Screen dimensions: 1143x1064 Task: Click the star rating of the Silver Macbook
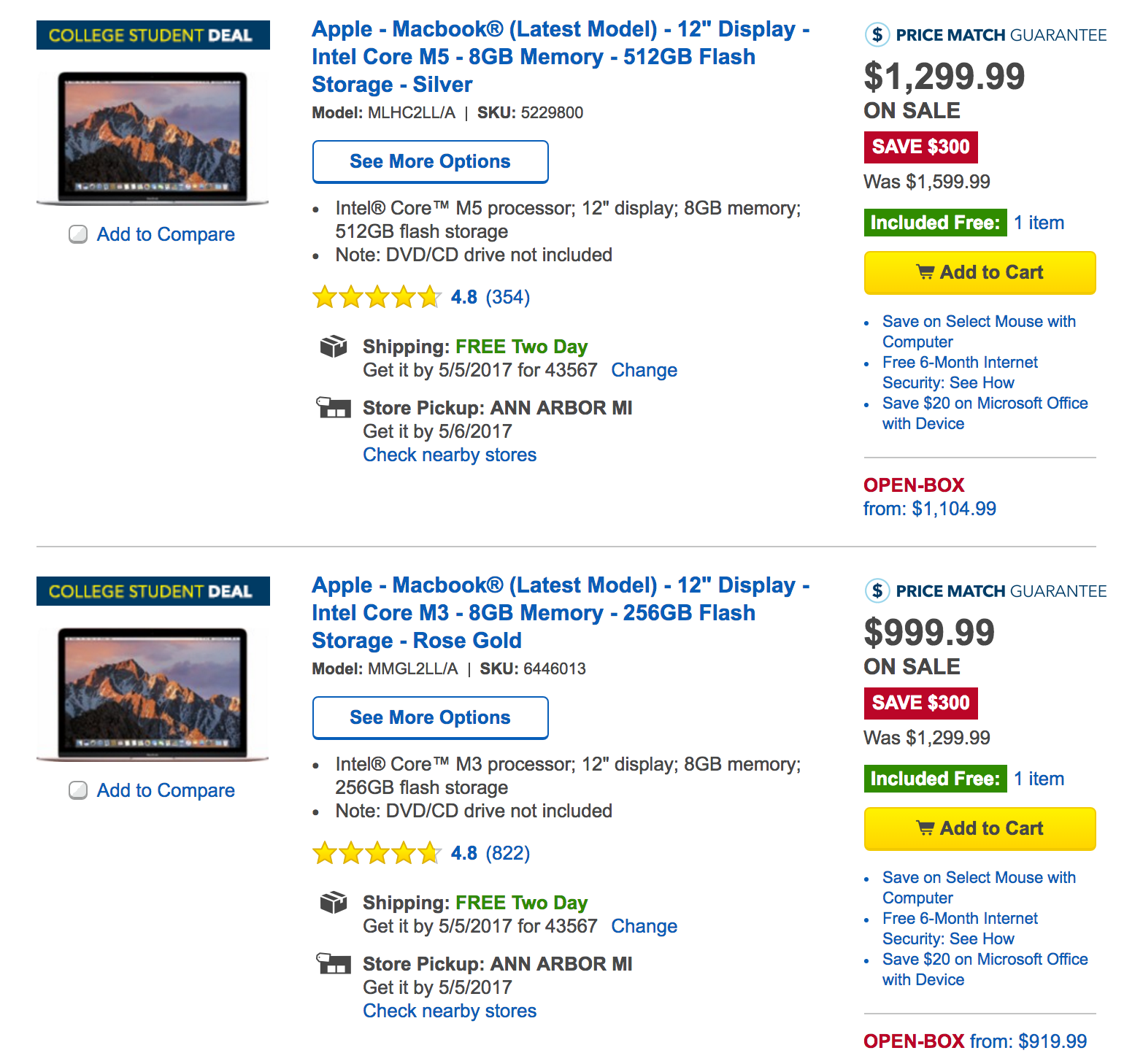pos(377,297)
